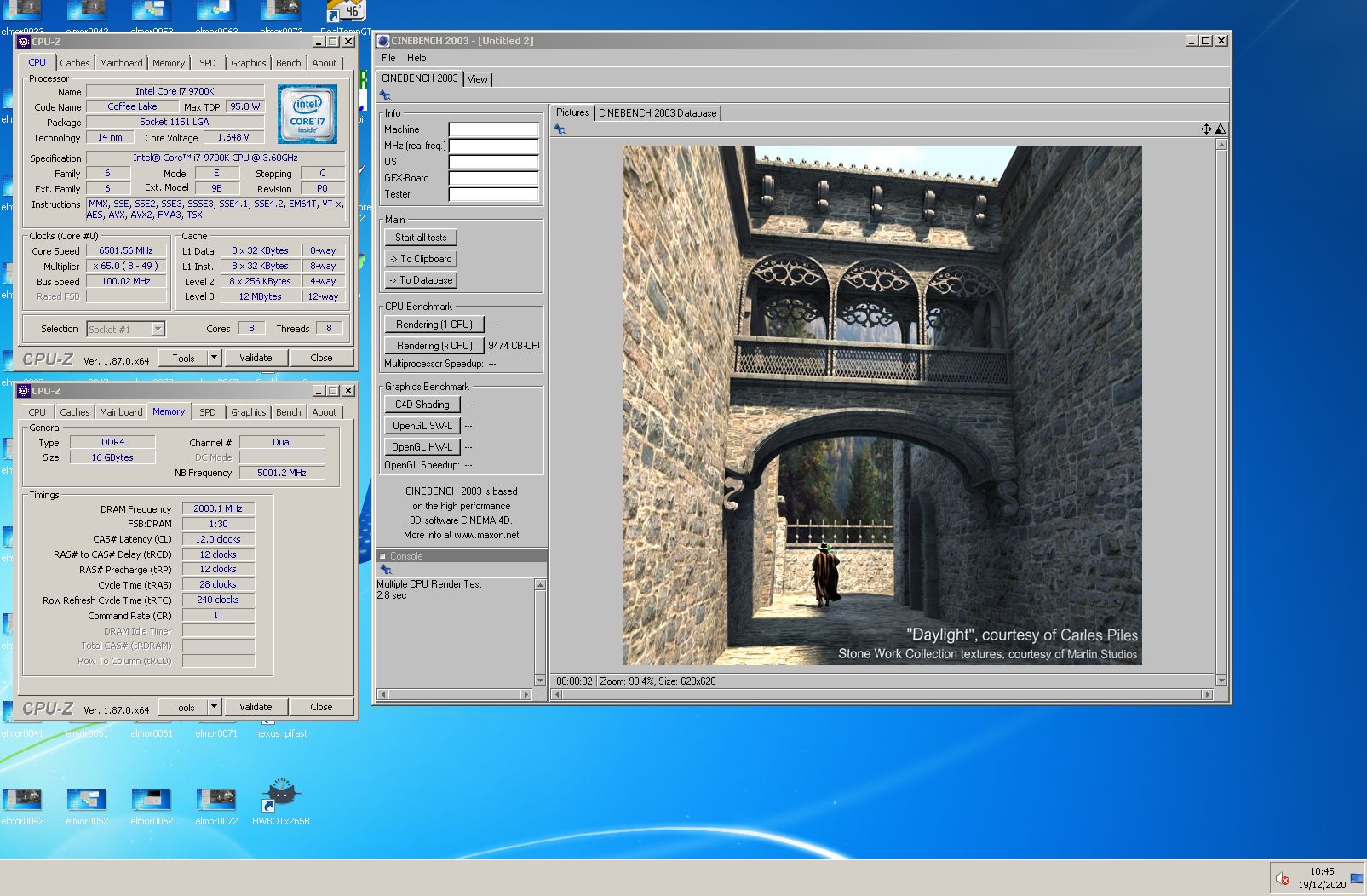Click the rendered Daylight picture
Screen dimensions: 1367x896
click(882, 405)
